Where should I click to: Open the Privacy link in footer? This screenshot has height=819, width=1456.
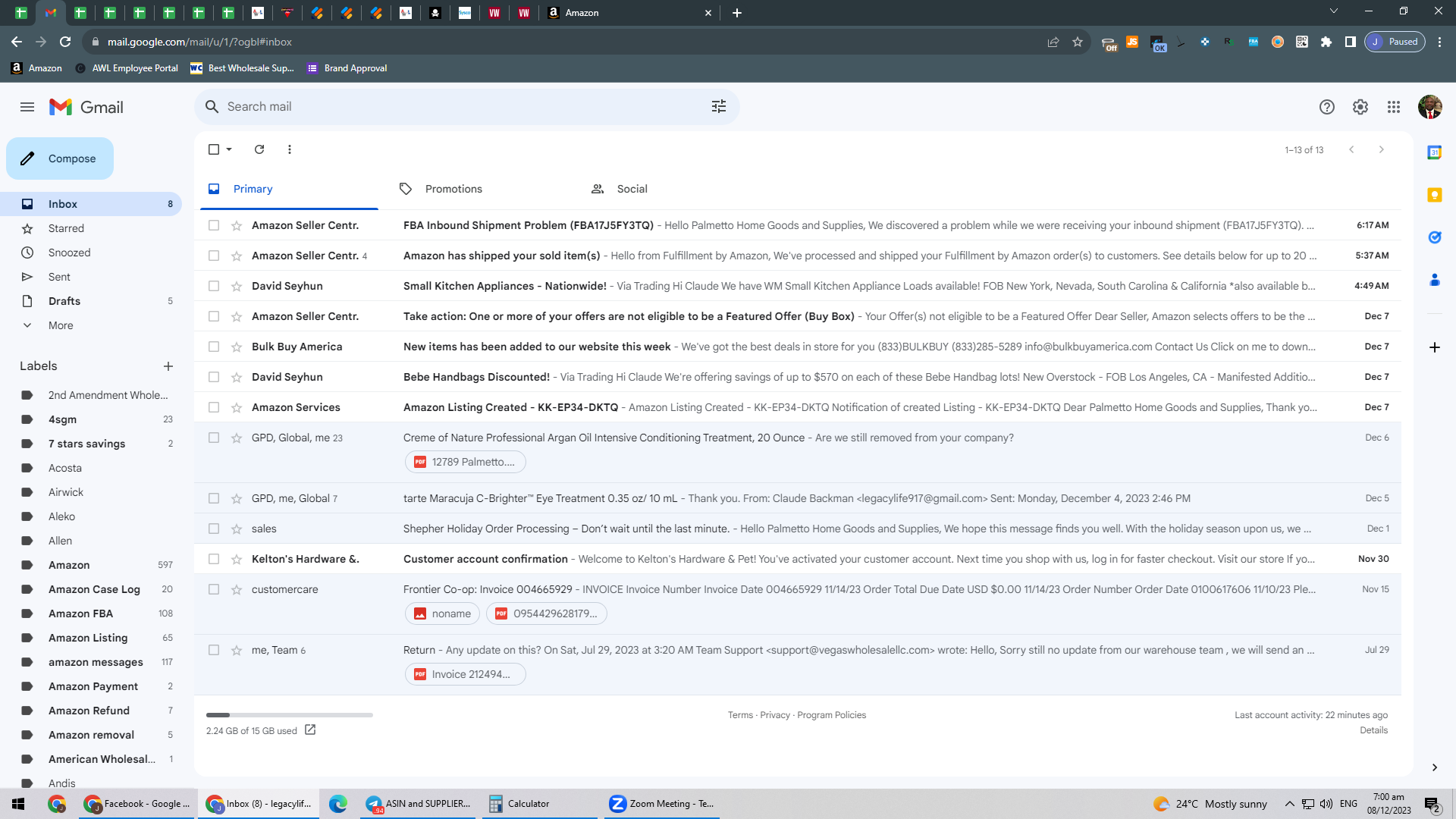[775, 715]
